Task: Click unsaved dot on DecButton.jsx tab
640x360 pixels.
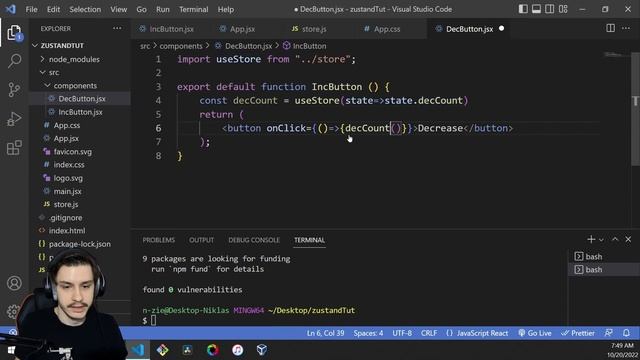Action: [x=501, y=28]
